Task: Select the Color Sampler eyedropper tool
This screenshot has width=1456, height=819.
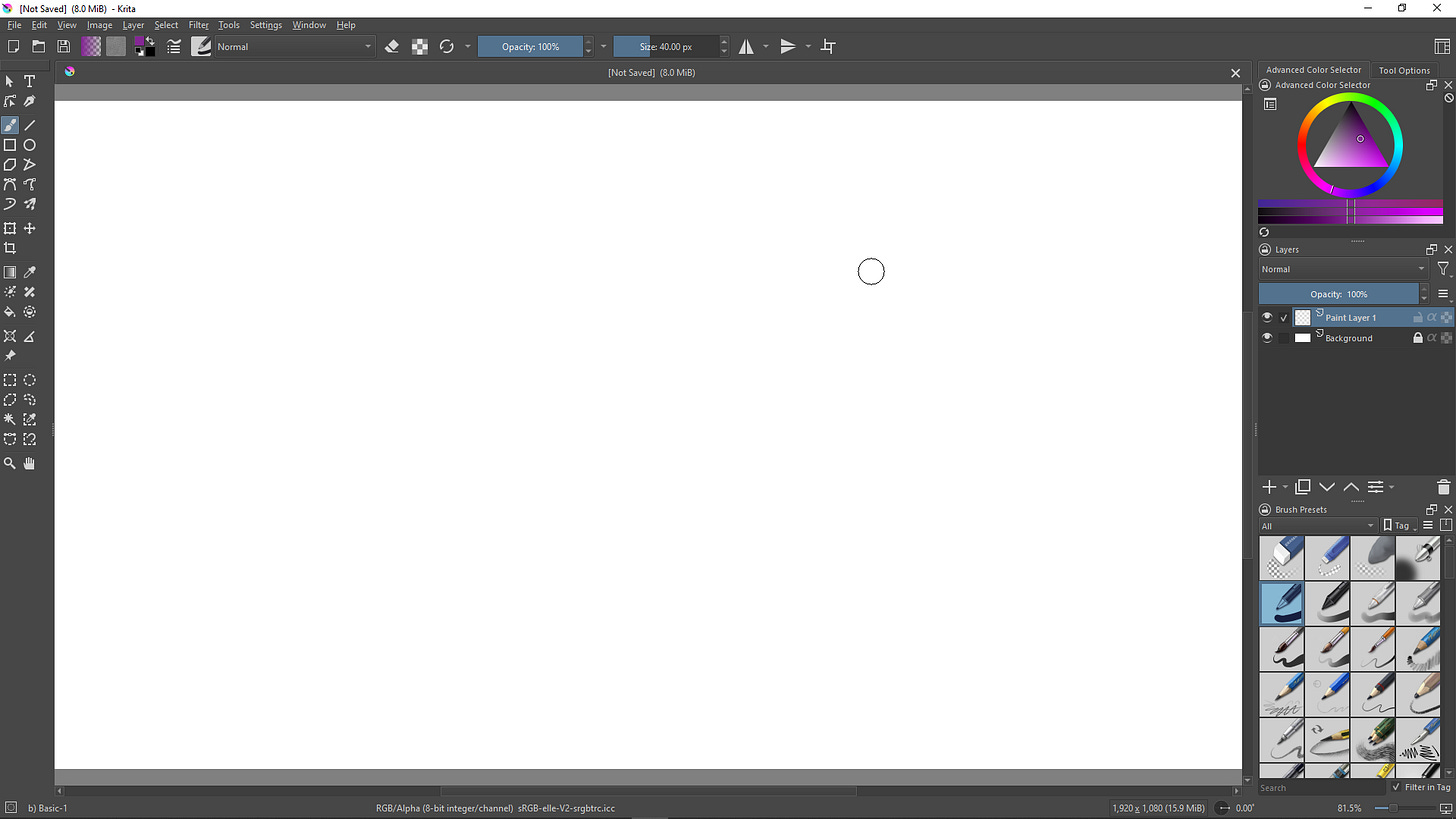Action: click(x=30, y=272)
